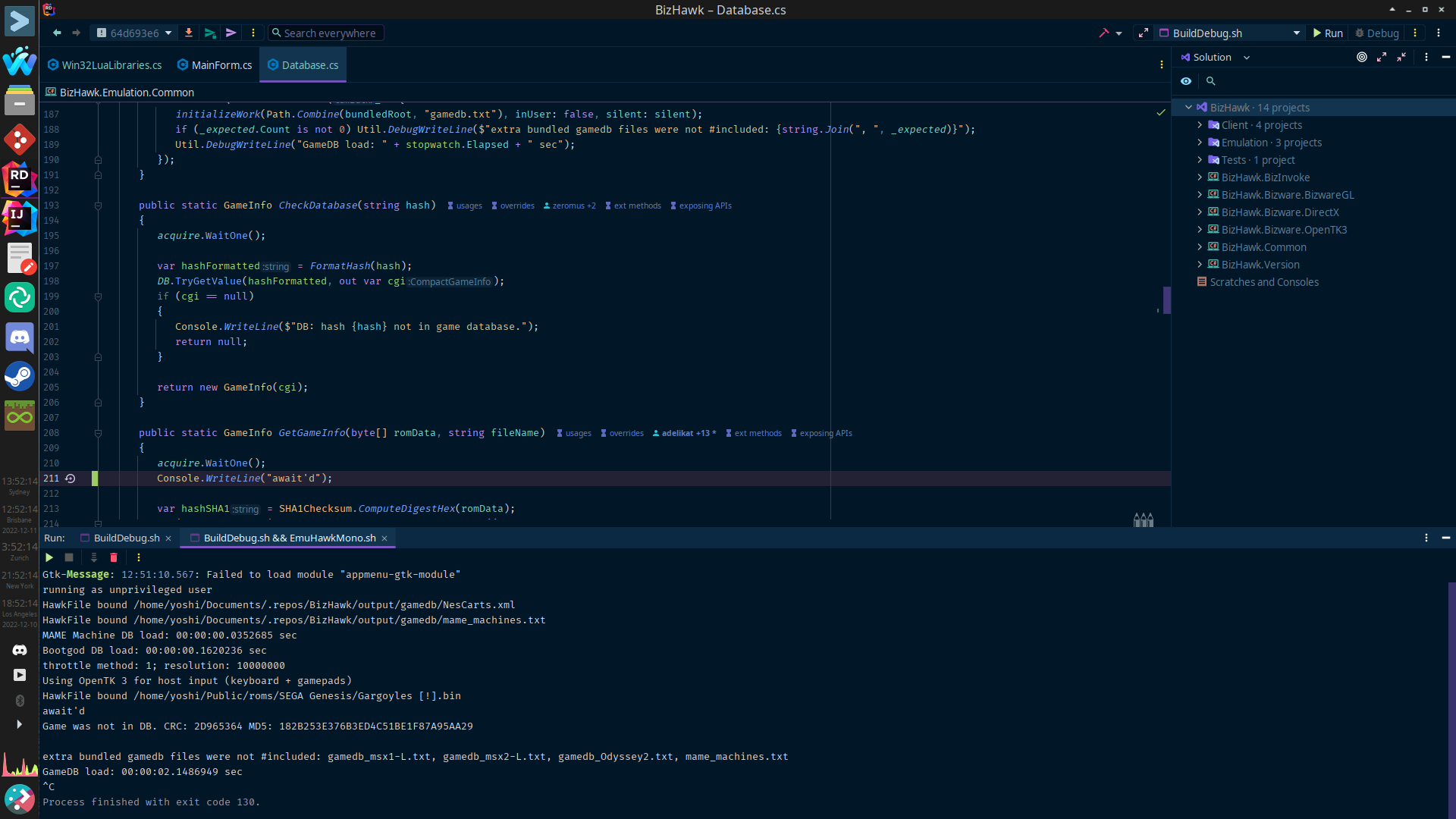
Task: Collapse the CheckDatabase method using its gutter marker
Action: [98, 206]
